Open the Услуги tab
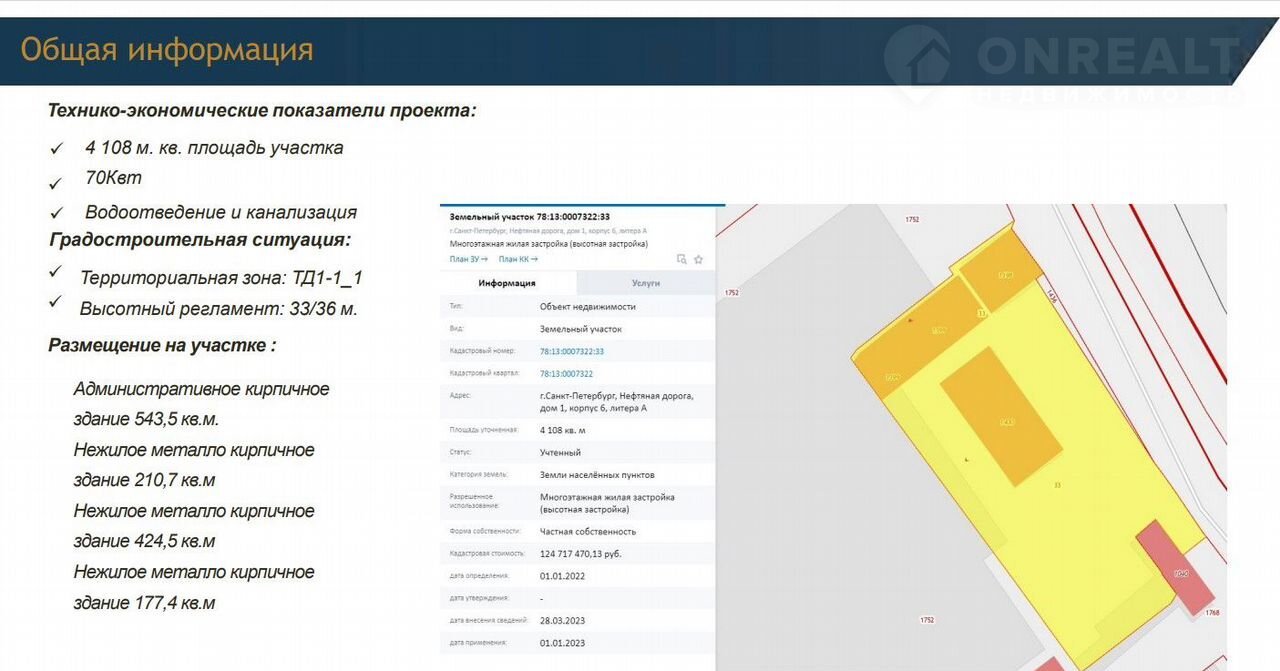1280x671 pixels. pyautogui.click(x=646, y=283)
